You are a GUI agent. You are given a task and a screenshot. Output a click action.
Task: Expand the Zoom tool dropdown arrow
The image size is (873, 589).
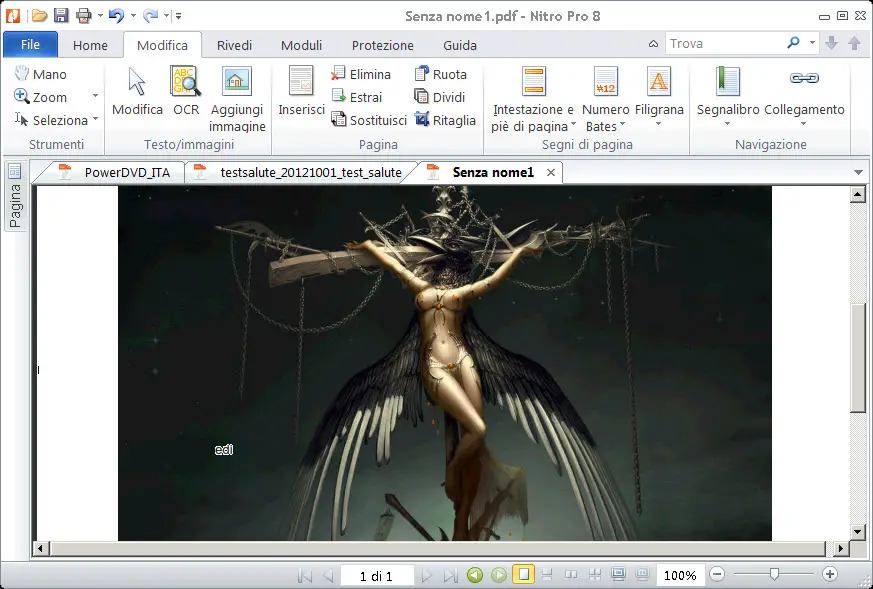point(95,96)
